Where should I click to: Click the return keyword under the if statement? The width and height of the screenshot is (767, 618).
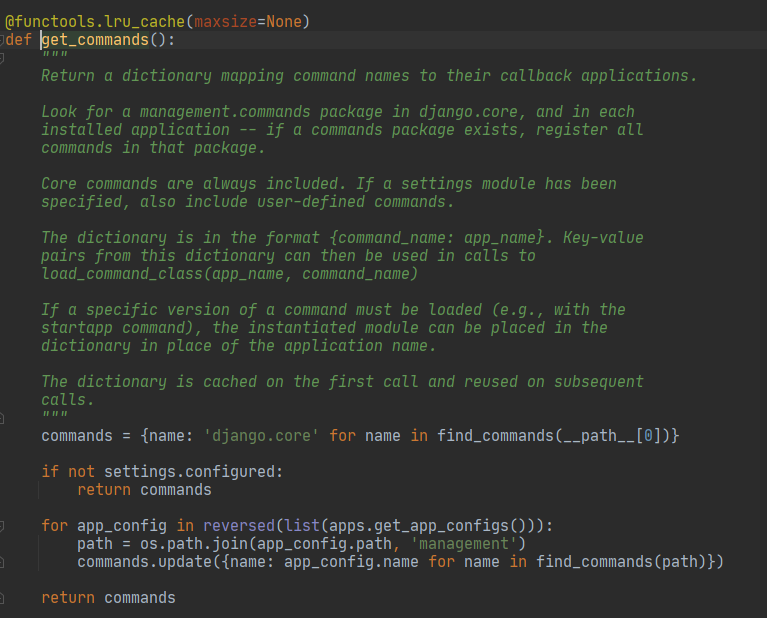[x=104, y=490]
